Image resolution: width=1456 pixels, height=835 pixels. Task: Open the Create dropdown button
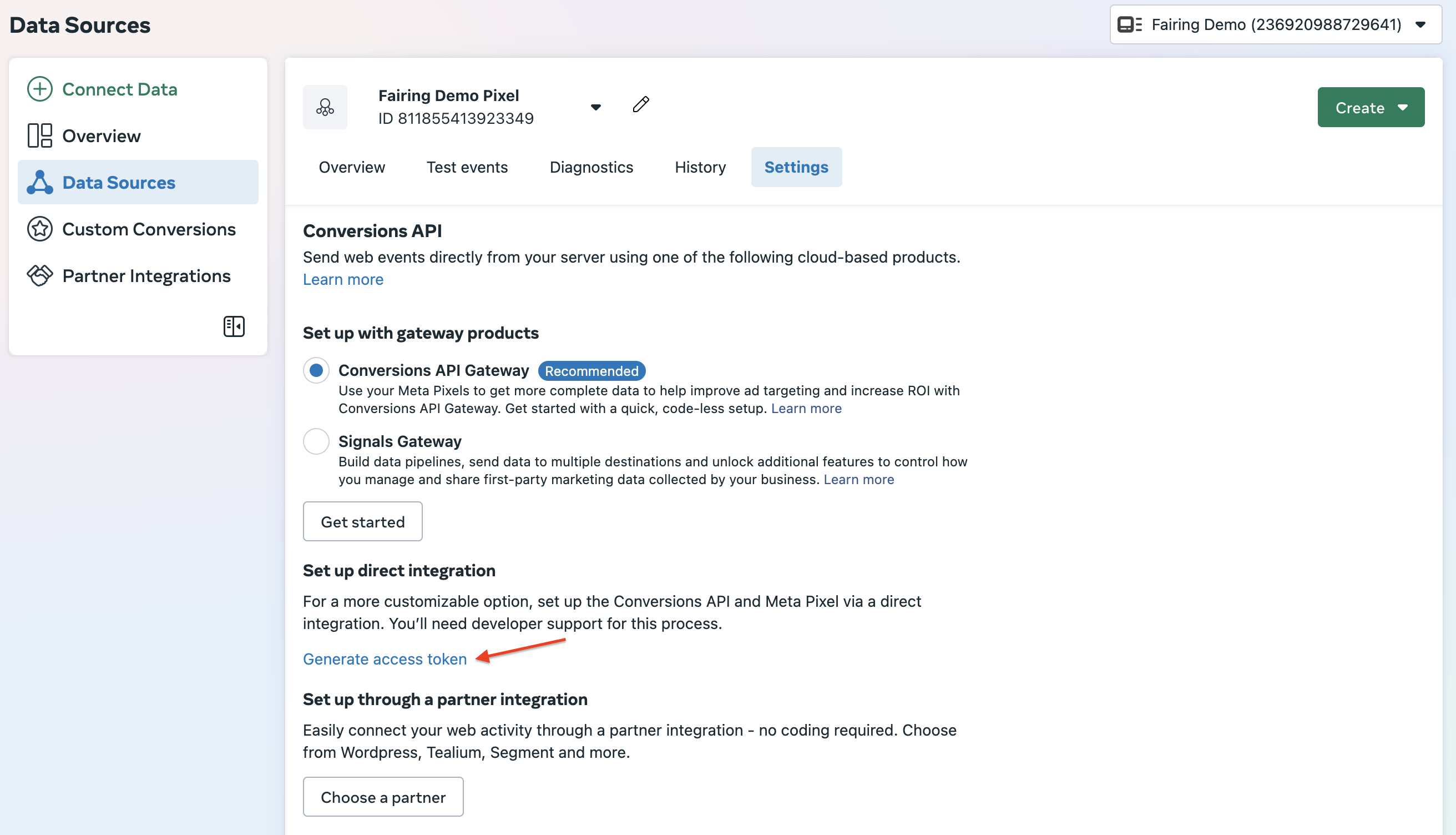(1370, 107)
